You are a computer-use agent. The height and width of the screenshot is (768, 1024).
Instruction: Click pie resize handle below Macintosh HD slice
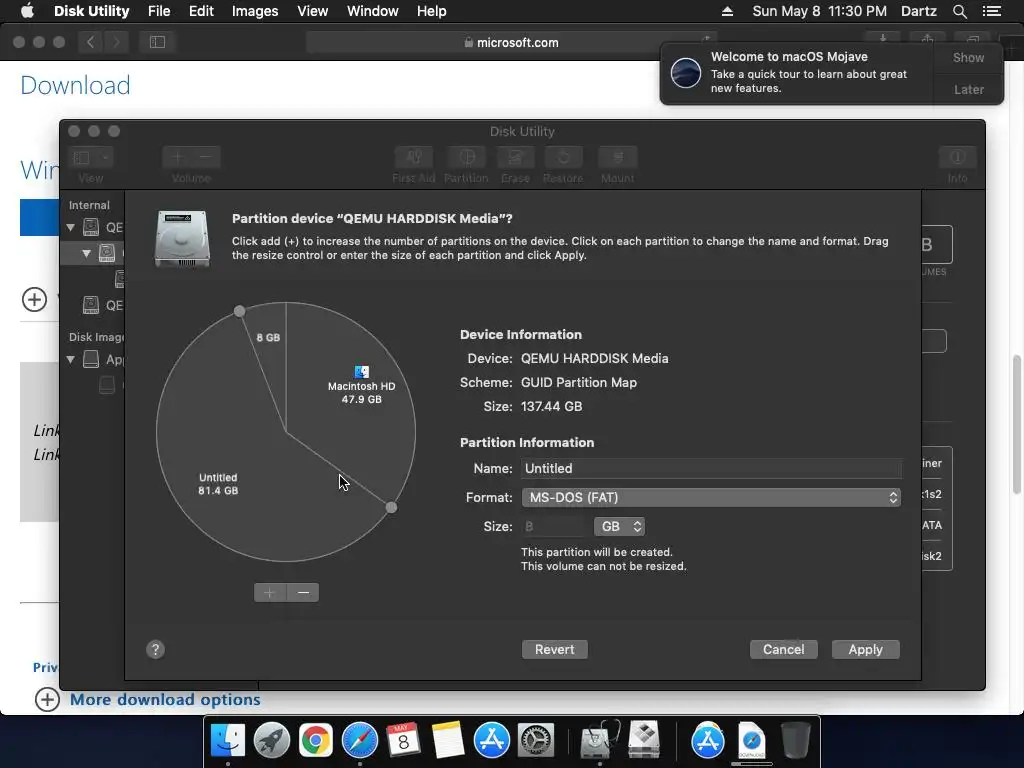tap(391, 507)
